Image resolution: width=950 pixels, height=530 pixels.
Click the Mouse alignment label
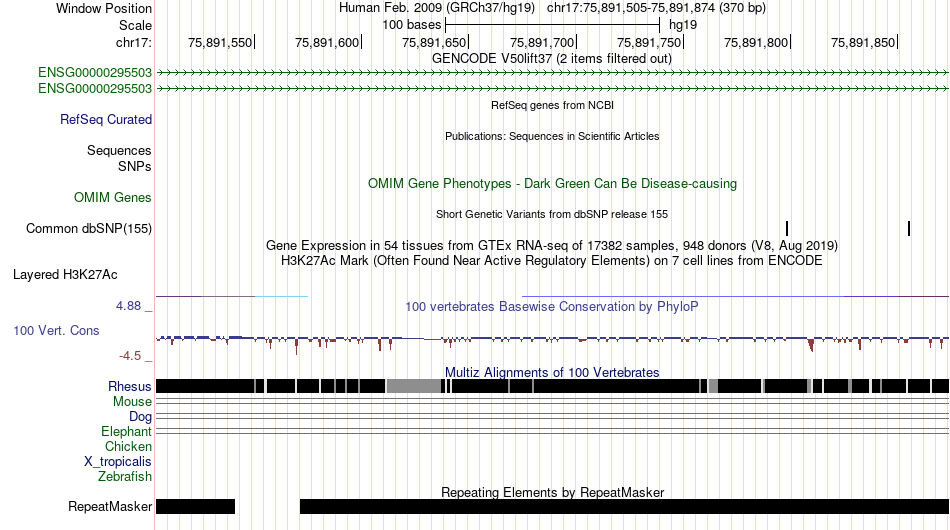[x=132, y=402]
